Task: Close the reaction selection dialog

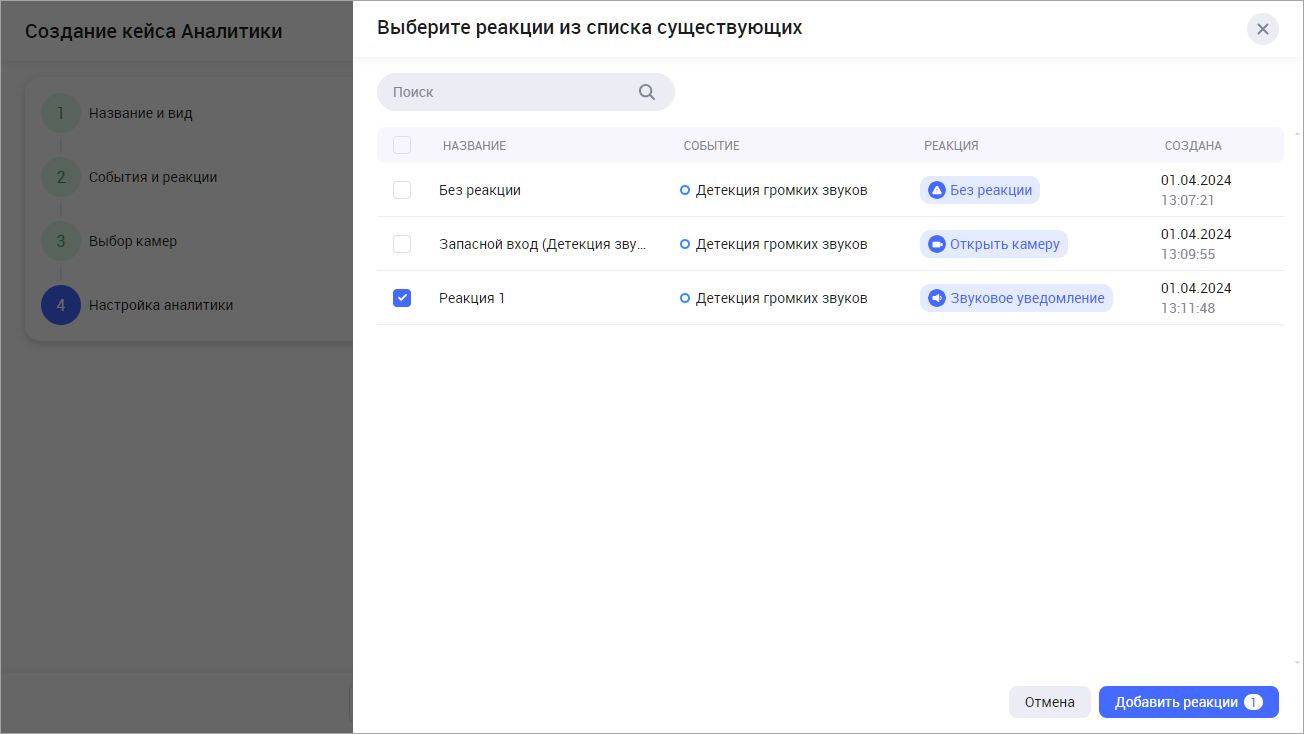Action: coord(1262,29)
